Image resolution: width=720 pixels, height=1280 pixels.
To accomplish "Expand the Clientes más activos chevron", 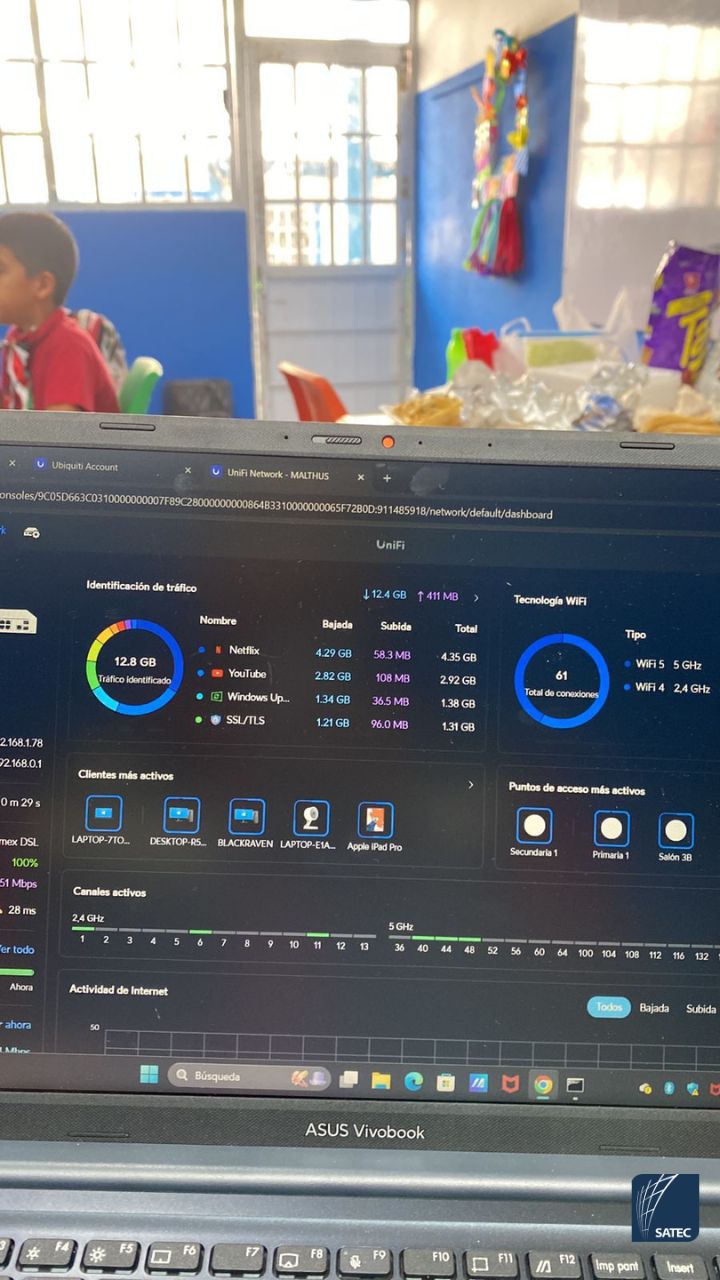I will (x=471, y=785).
